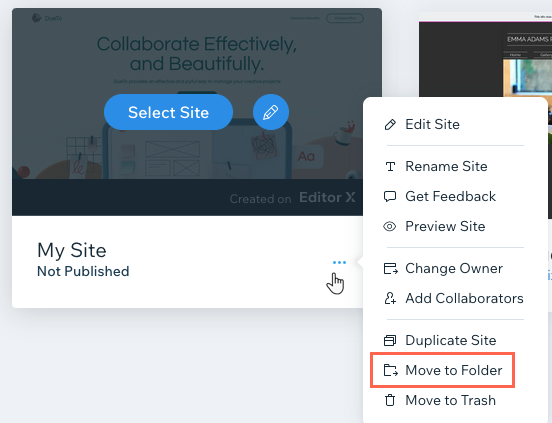This screenshot has width=552, height=423.
Task: Click the round blue pencil edit button
Action: click(x=271, y=112)
